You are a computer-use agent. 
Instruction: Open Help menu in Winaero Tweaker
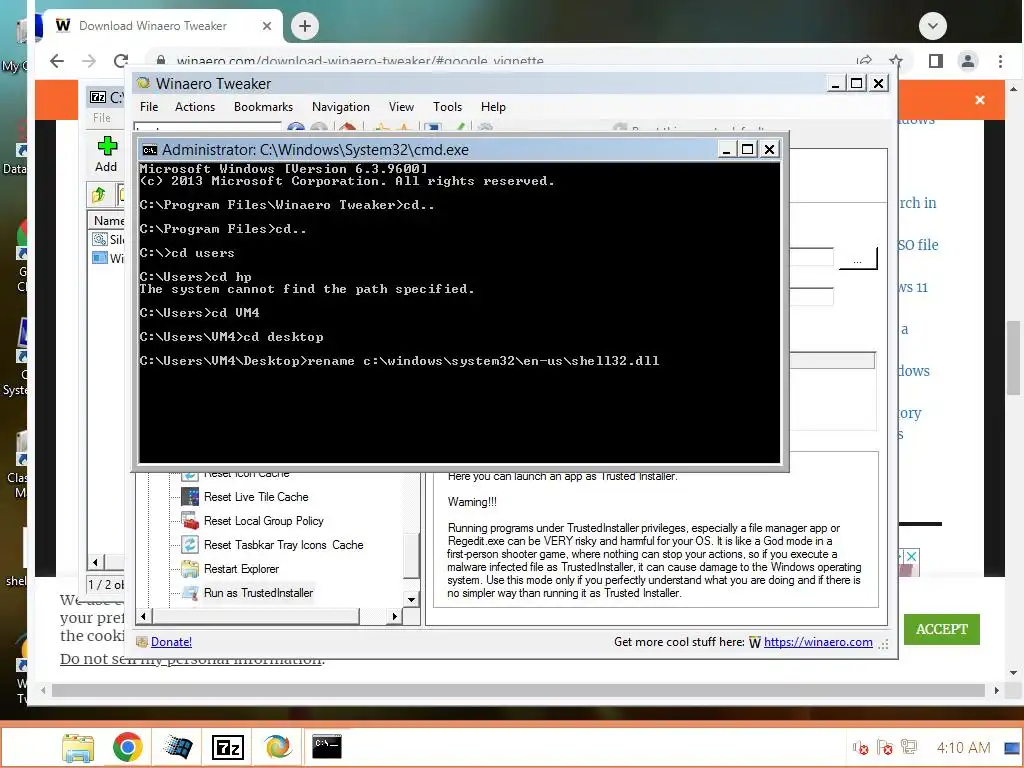(x=493, y=107)
